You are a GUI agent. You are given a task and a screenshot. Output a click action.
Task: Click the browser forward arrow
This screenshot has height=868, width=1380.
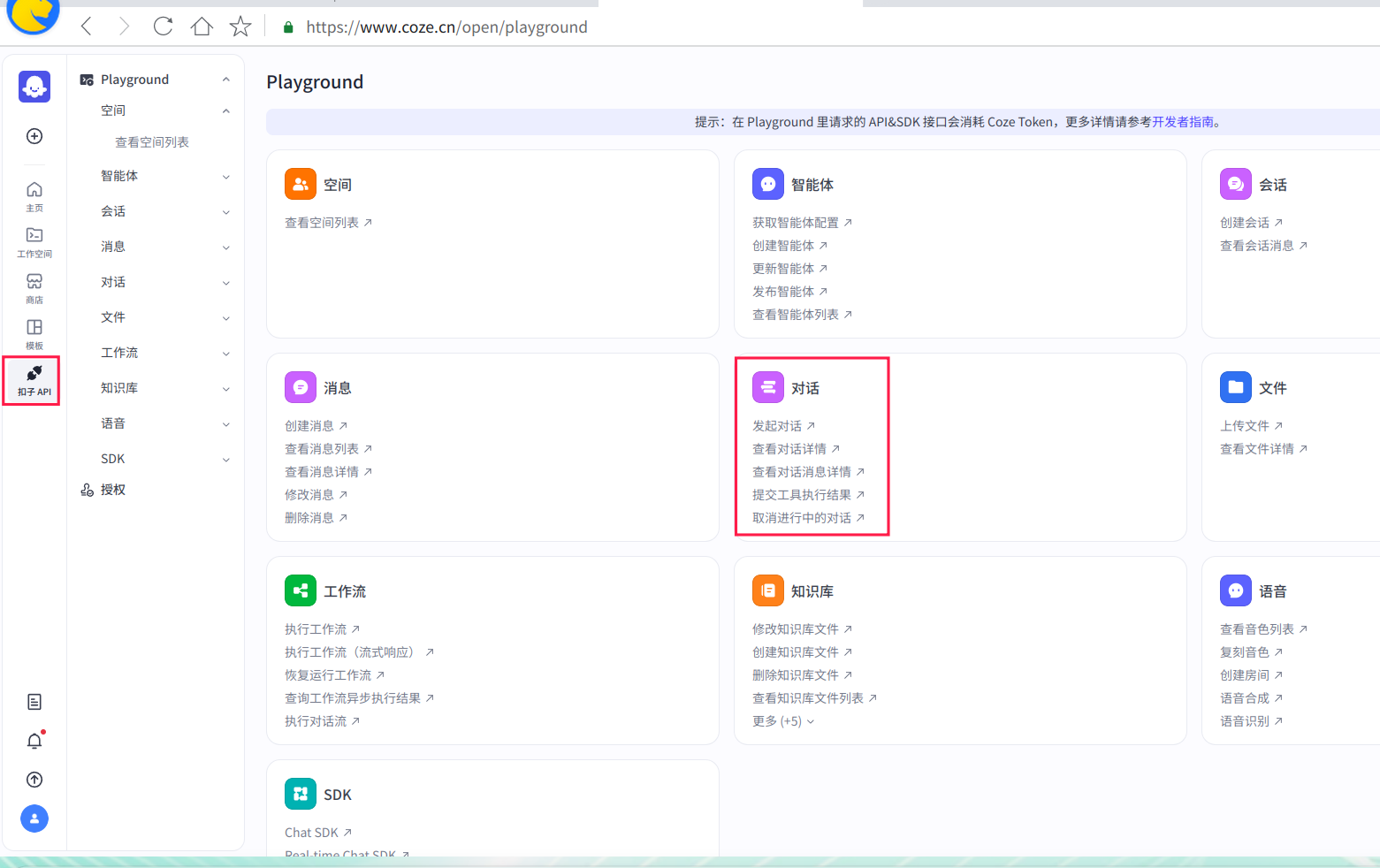coord(124,27)
